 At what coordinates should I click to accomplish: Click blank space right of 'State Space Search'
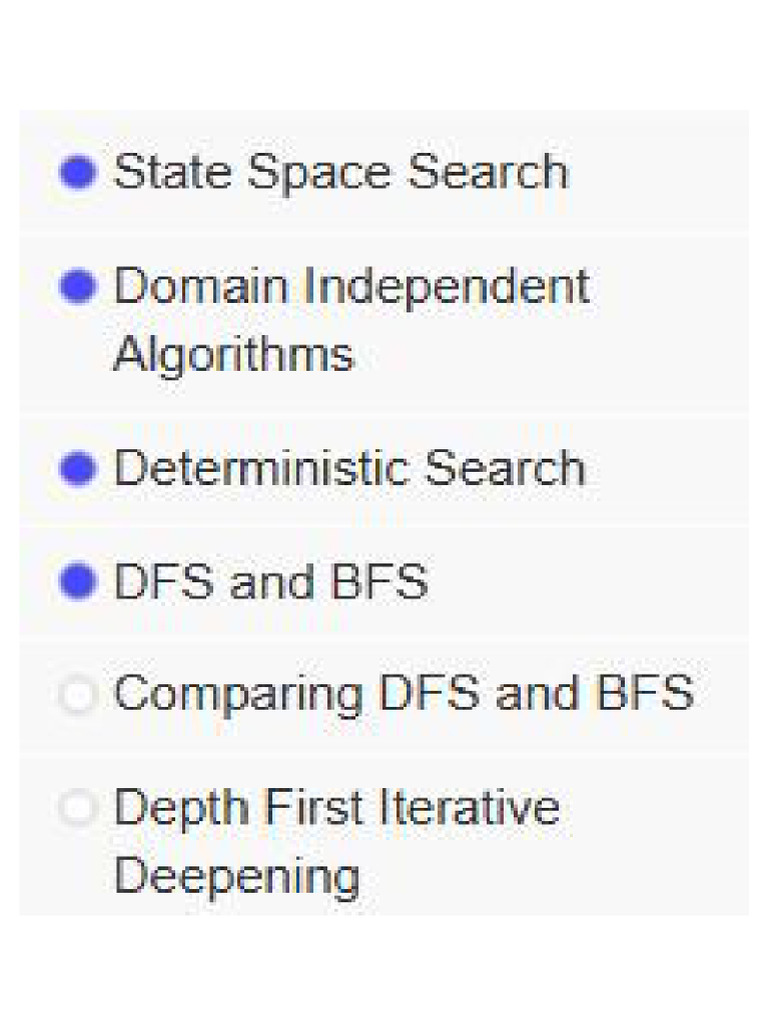(660, 172)
